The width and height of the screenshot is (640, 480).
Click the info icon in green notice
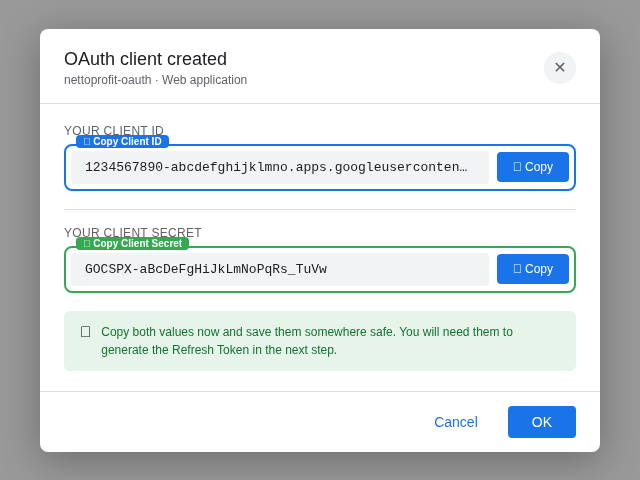[85, 332]
